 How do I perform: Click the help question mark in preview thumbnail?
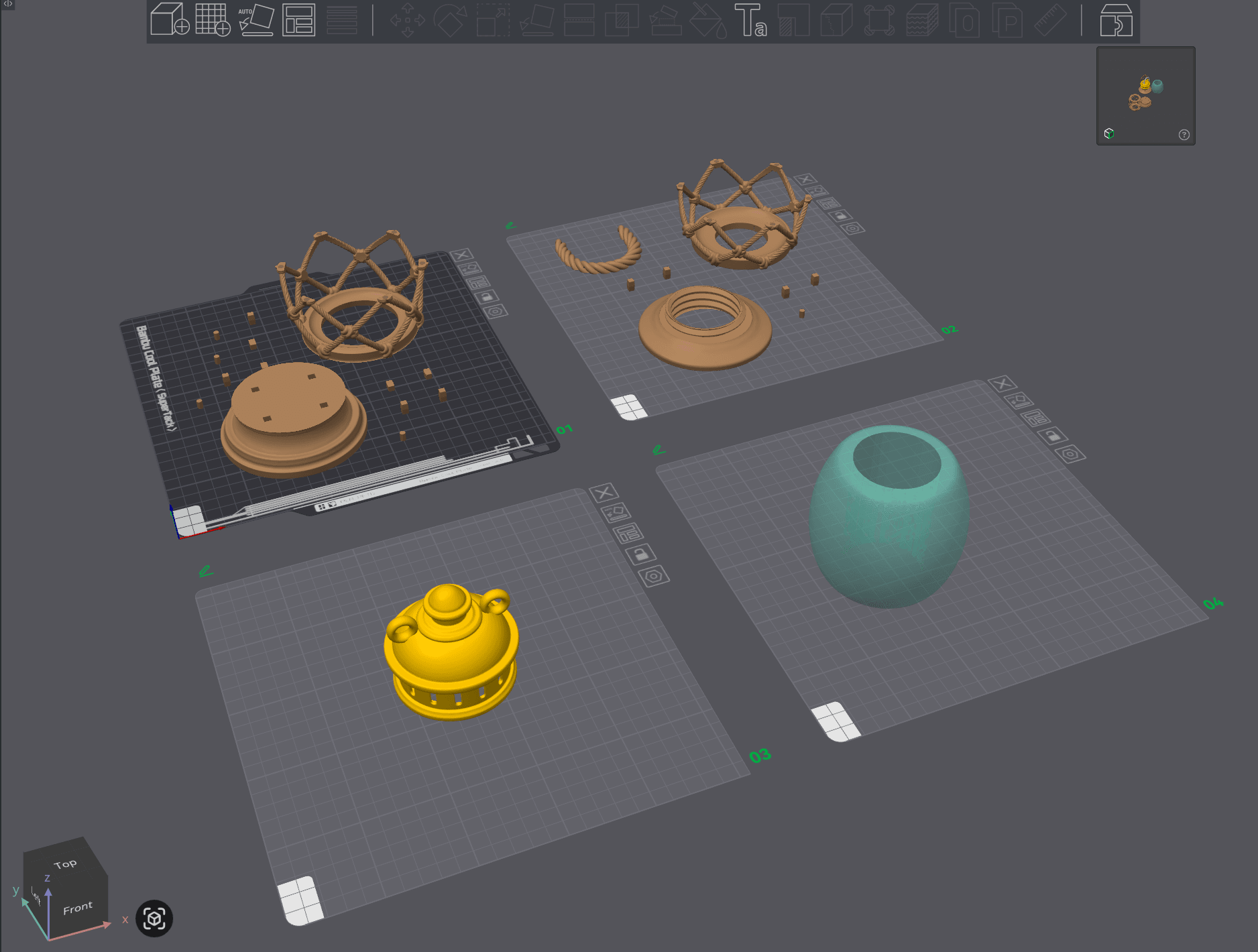pos(1184,135)
